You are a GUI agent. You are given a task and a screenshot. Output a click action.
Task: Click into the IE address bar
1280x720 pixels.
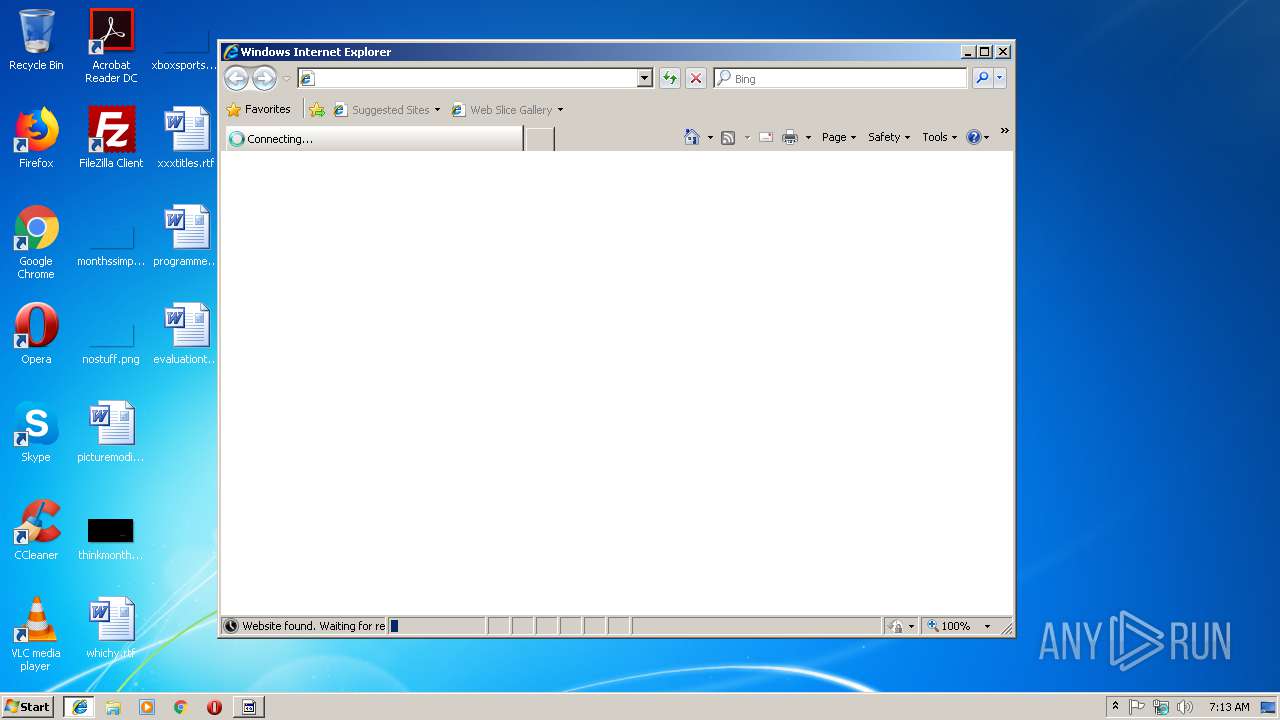pyautogui.click(x=467, y=78)
